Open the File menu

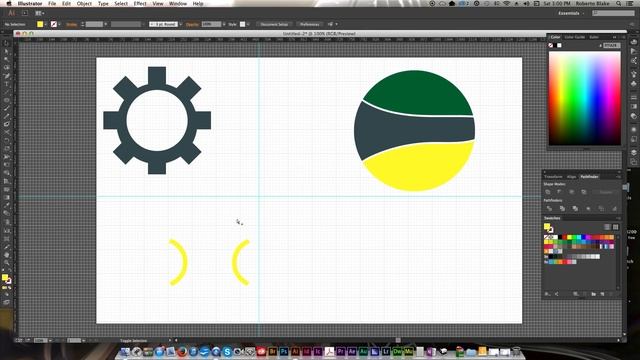point(52,4)
